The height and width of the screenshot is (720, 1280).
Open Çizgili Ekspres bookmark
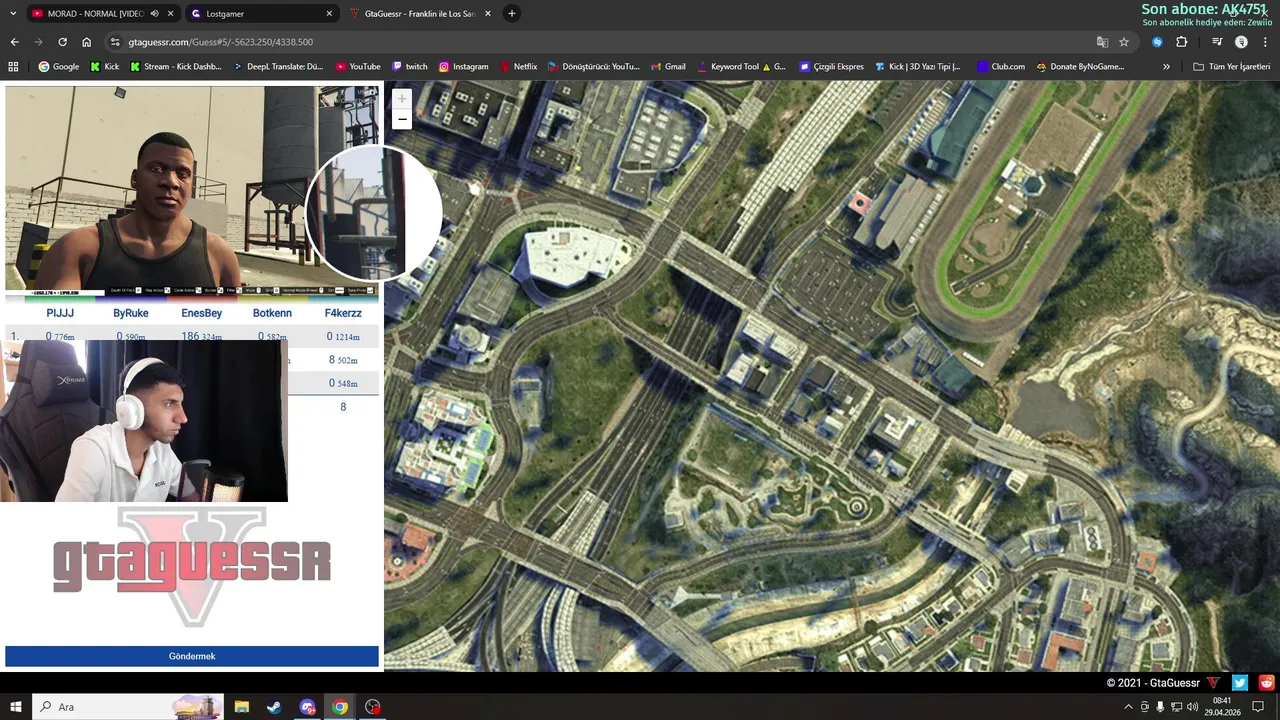pos(831,67)
